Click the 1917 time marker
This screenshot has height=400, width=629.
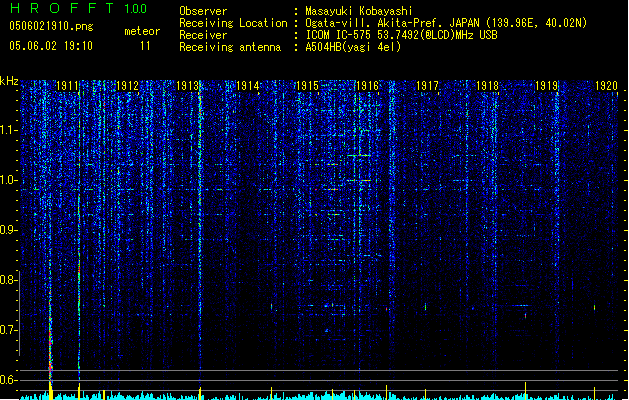point(427,86)
